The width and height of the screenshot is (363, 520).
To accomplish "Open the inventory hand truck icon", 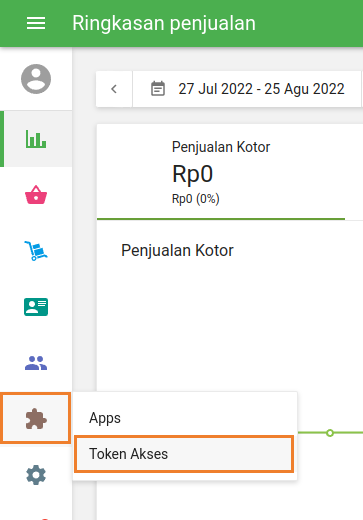I will pos(36,251).
